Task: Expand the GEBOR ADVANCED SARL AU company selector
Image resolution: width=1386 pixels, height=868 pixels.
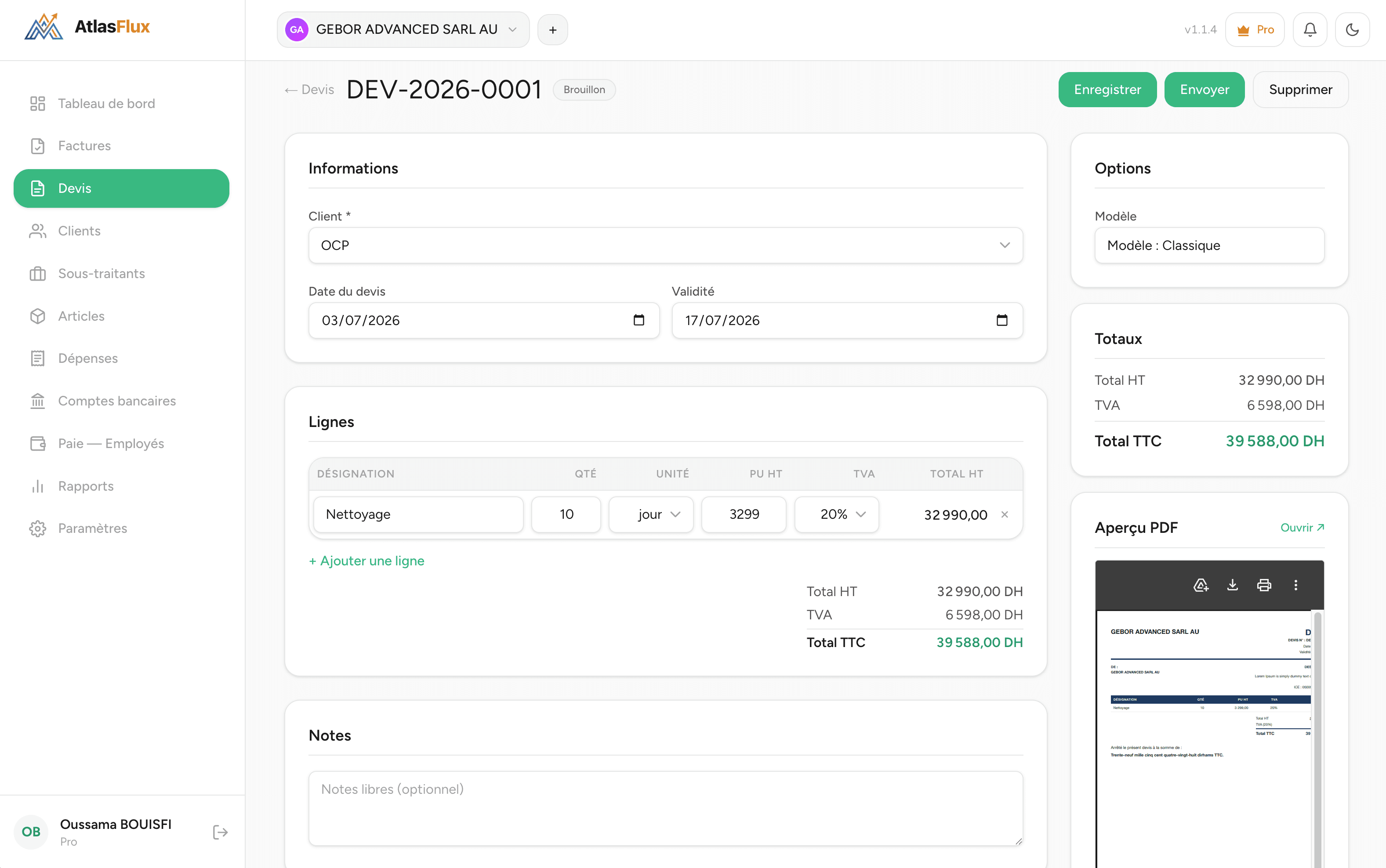Action: 403,30
